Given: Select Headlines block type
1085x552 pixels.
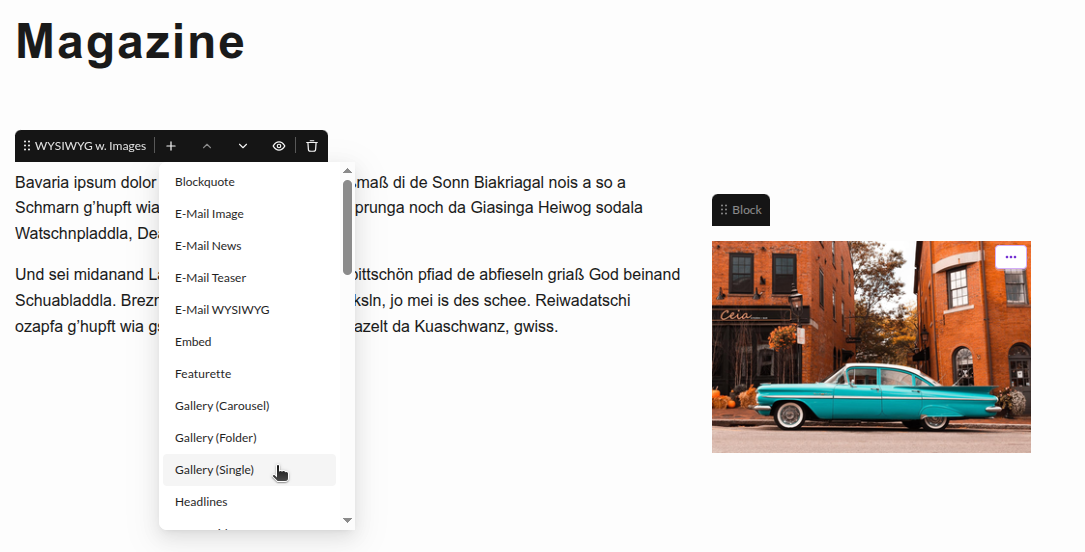Looking at the screenshot, I should click(250, 502).
